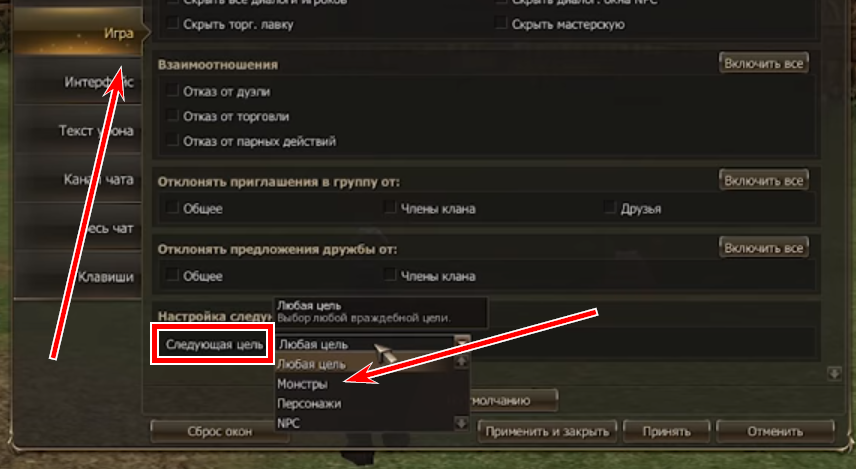Tick the Друзья group invite checkbox
Viewport: 856px width, 469px height.
pos(610,208)
